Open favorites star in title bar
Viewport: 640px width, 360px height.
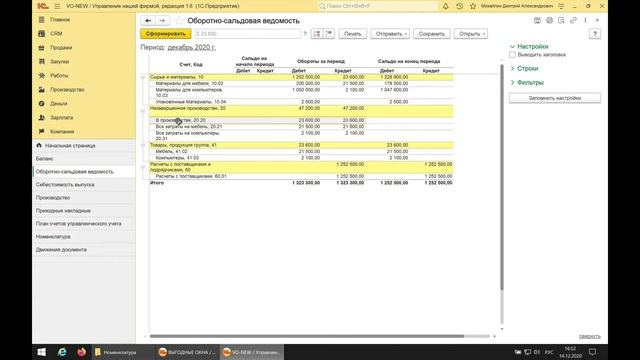click(x=473, y=6)
